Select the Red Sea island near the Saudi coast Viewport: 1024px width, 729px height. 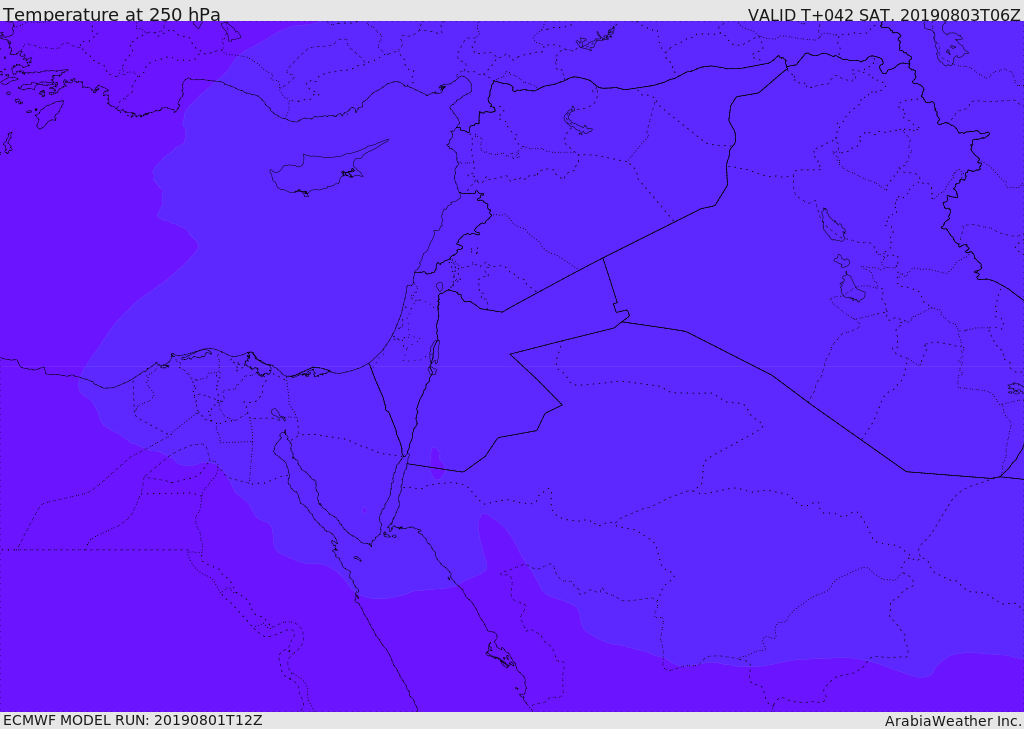coord(502,654)
